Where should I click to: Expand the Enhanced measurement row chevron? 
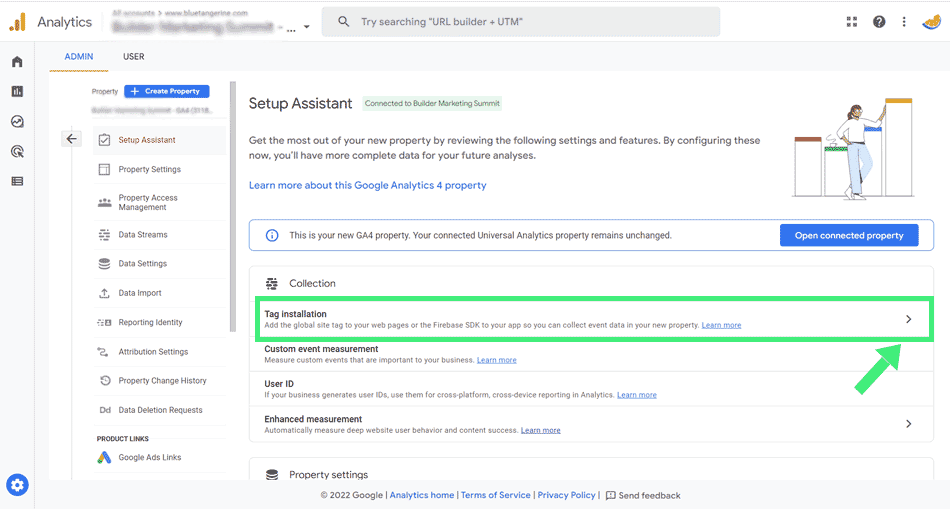pos(908,424)
